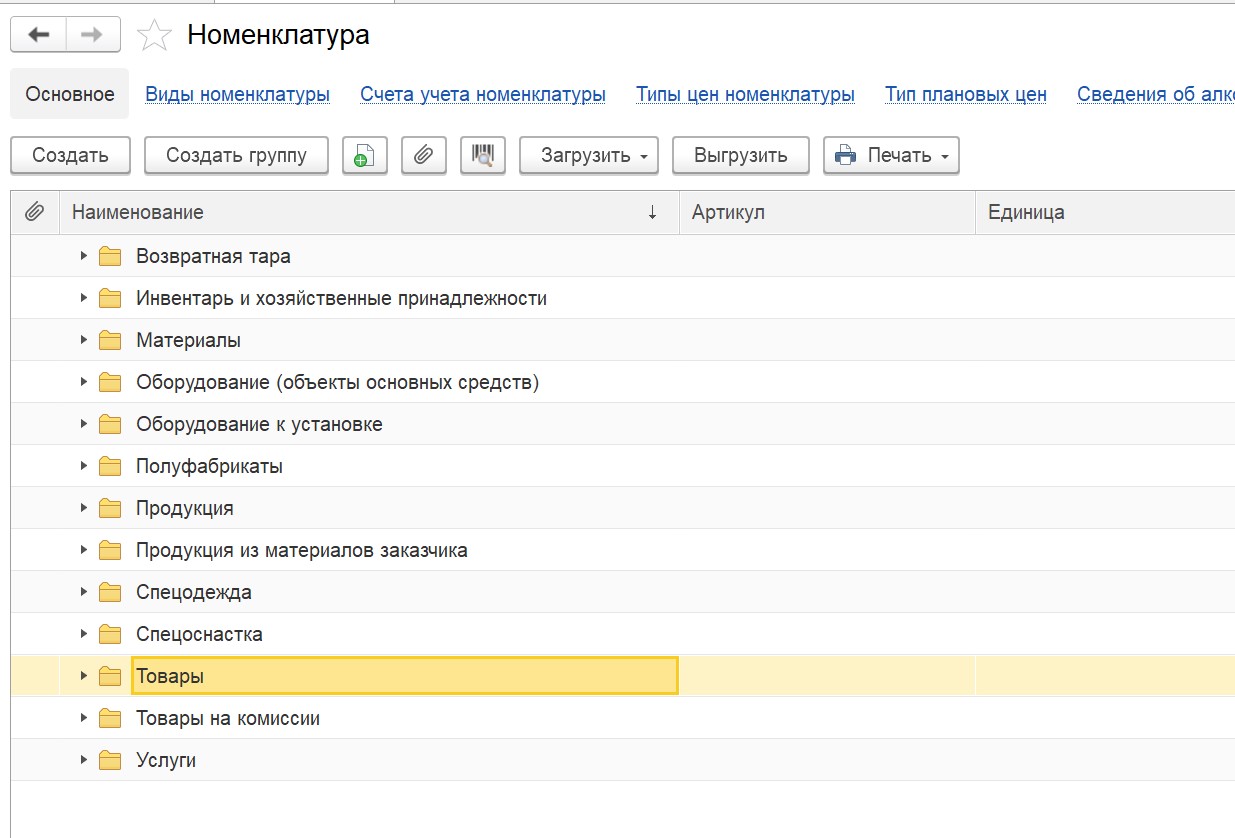
Task: Select Оборудование к установке row text
Action: [259, 424]
